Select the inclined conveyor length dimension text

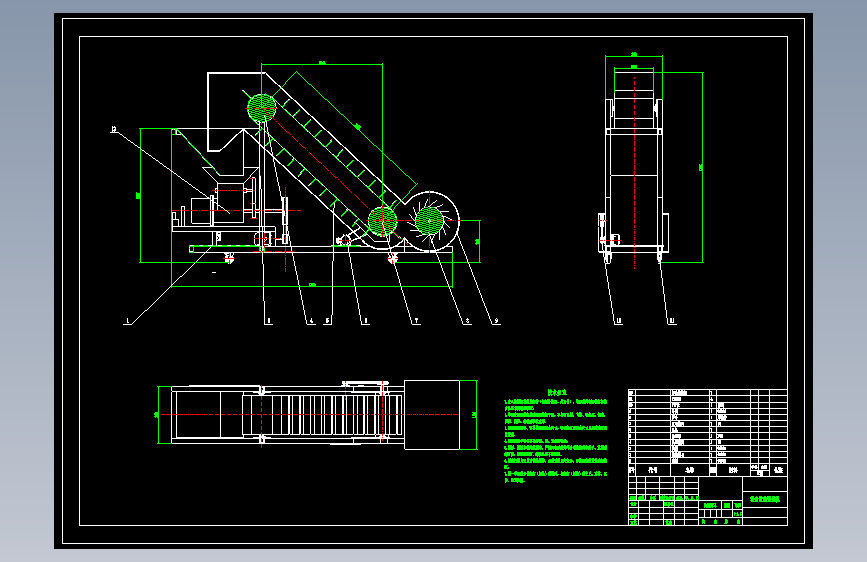[x=358, y=127]
